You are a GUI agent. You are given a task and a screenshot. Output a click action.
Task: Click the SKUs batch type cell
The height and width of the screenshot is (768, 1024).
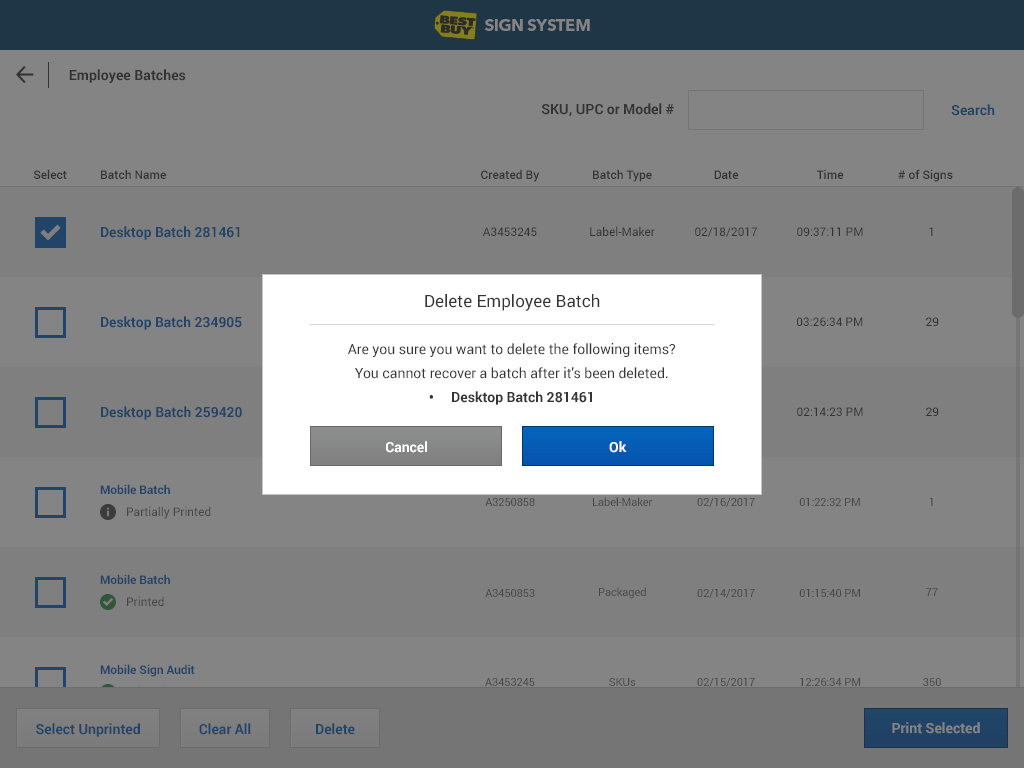[622, 682]
